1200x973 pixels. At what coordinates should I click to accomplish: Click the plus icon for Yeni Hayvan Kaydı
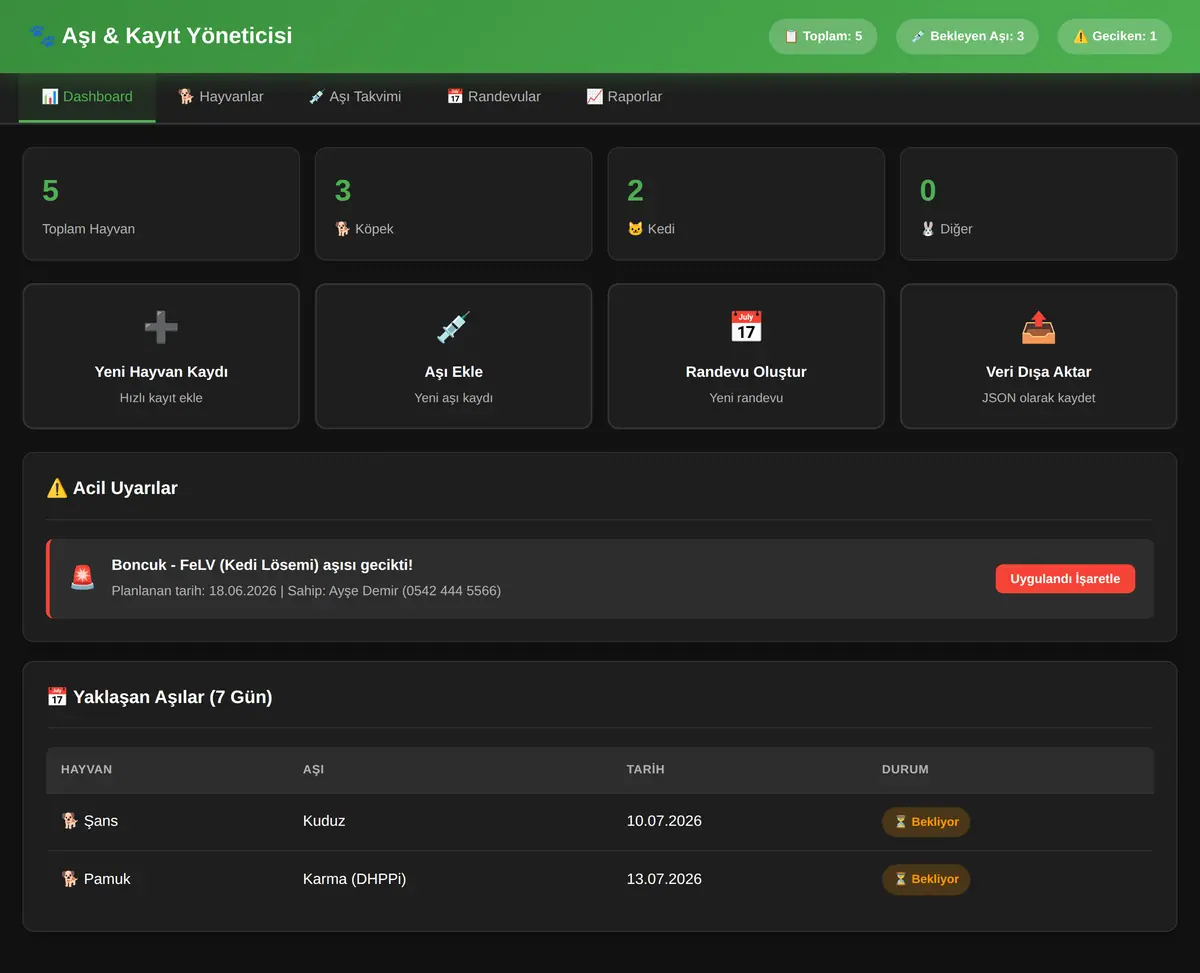click(161, 327)
